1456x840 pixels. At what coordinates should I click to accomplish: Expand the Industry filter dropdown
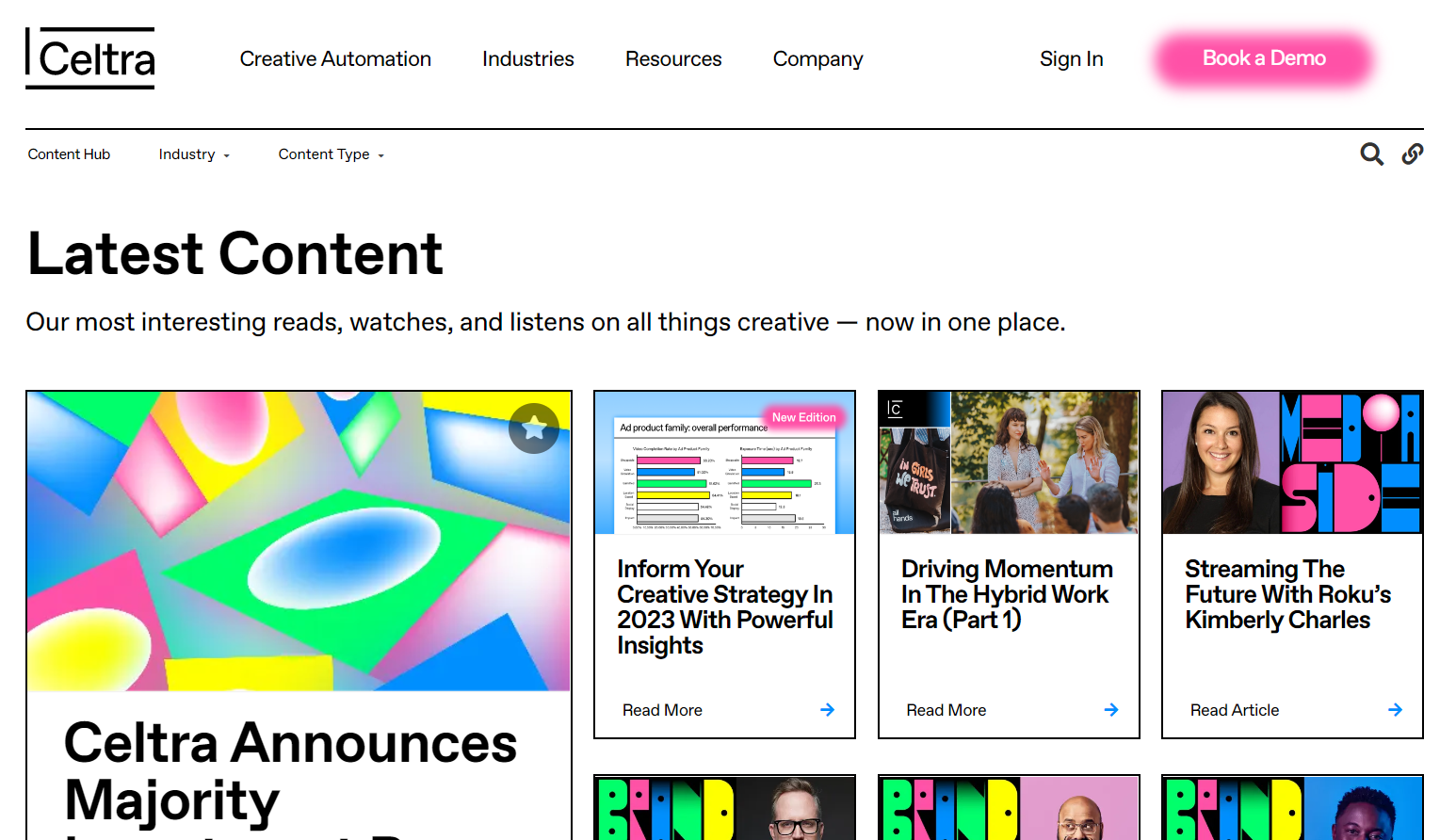pyautogui.click(x=194, y=154)
